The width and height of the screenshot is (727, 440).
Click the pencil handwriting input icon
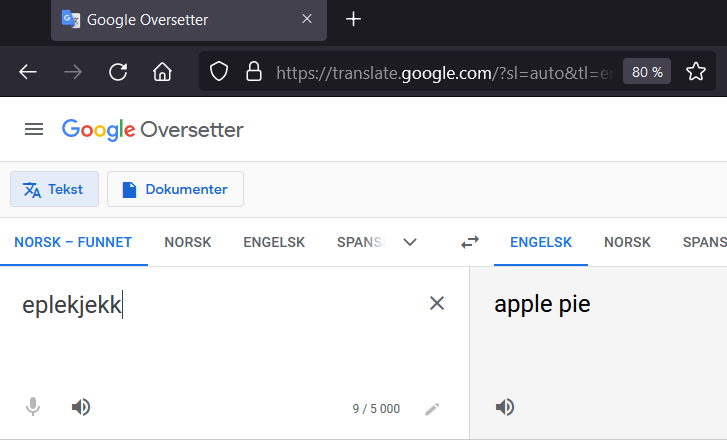click(432, 408)
